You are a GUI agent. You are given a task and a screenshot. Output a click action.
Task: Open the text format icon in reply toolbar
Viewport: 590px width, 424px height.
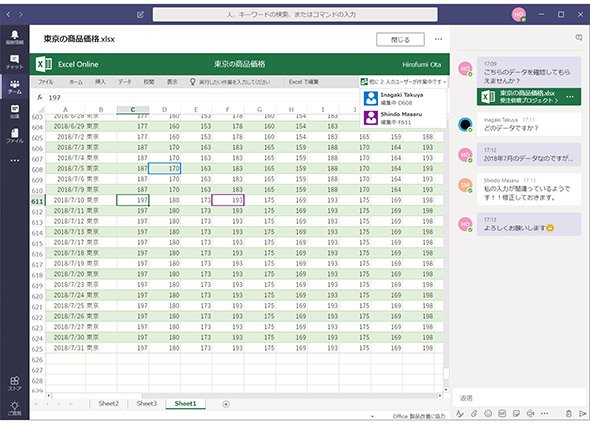click(x=459, y=413)
